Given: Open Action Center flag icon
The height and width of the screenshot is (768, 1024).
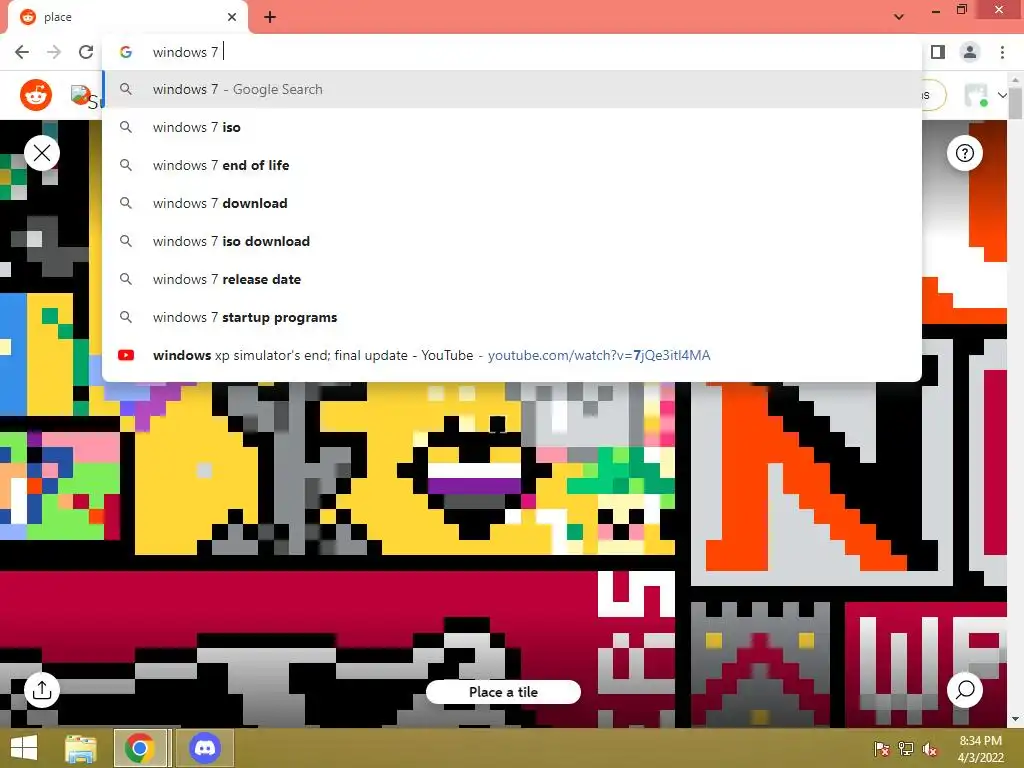Looking at the screenshot, I should [882, 749].
